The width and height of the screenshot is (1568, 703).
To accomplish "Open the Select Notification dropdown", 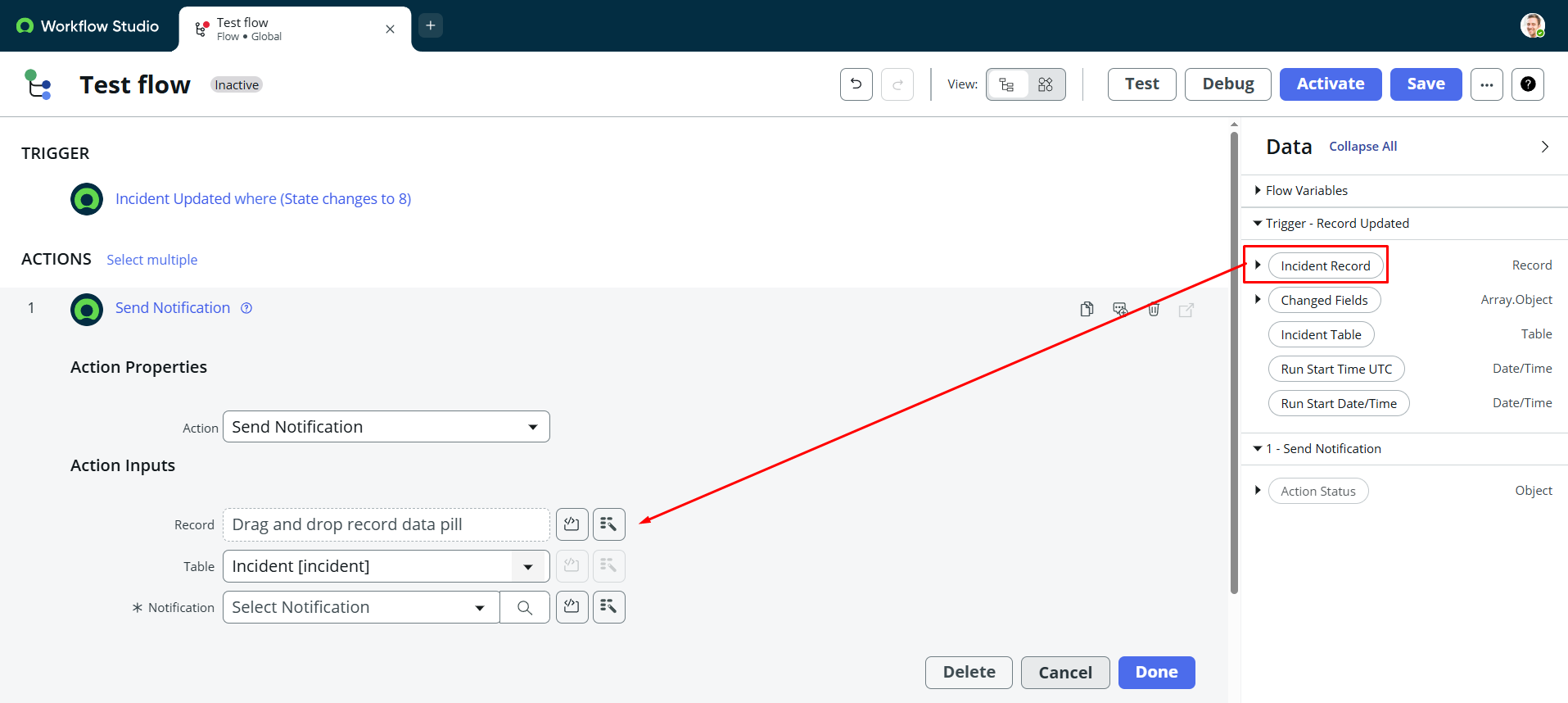I will pyautogui.click(x=361, y=607).
